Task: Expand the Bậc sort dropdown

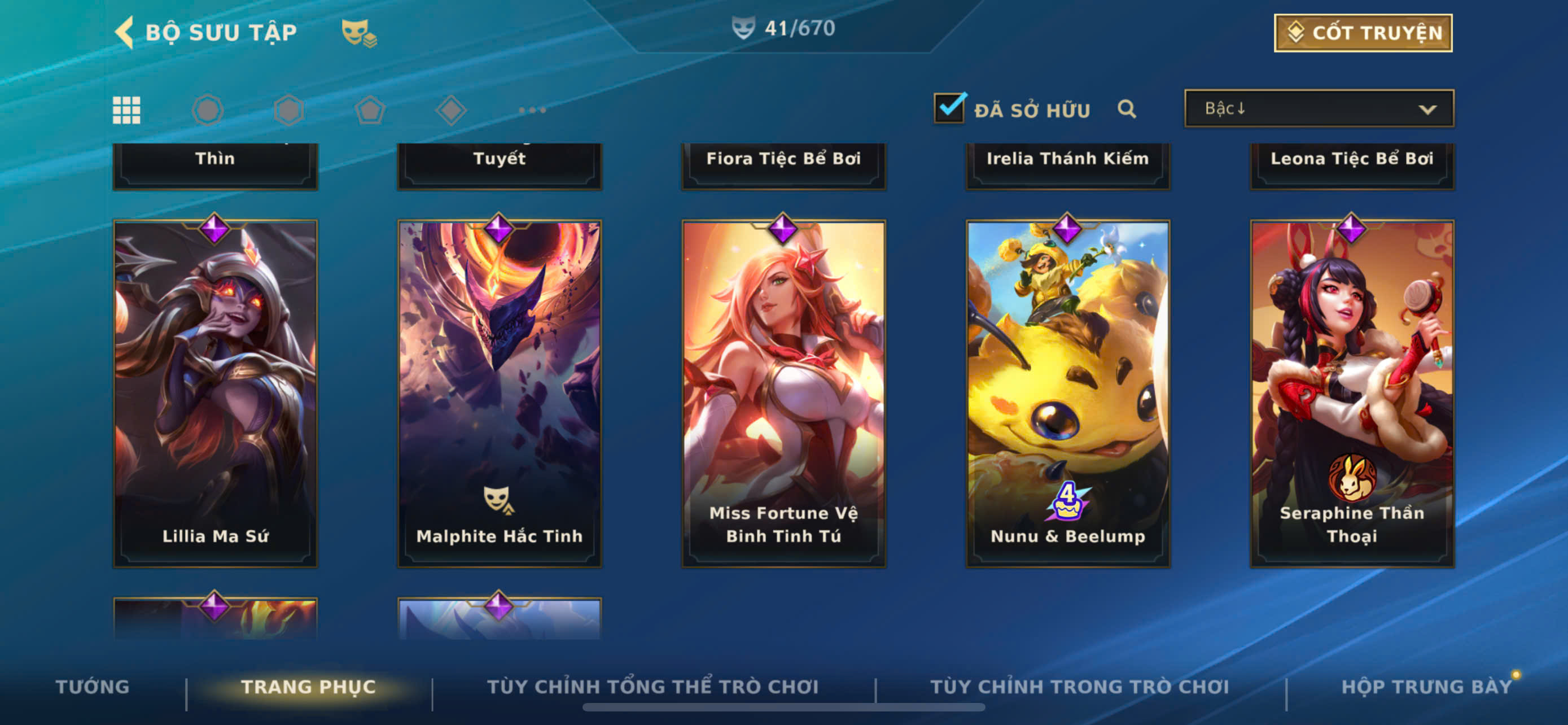Action: (1319, 108)
